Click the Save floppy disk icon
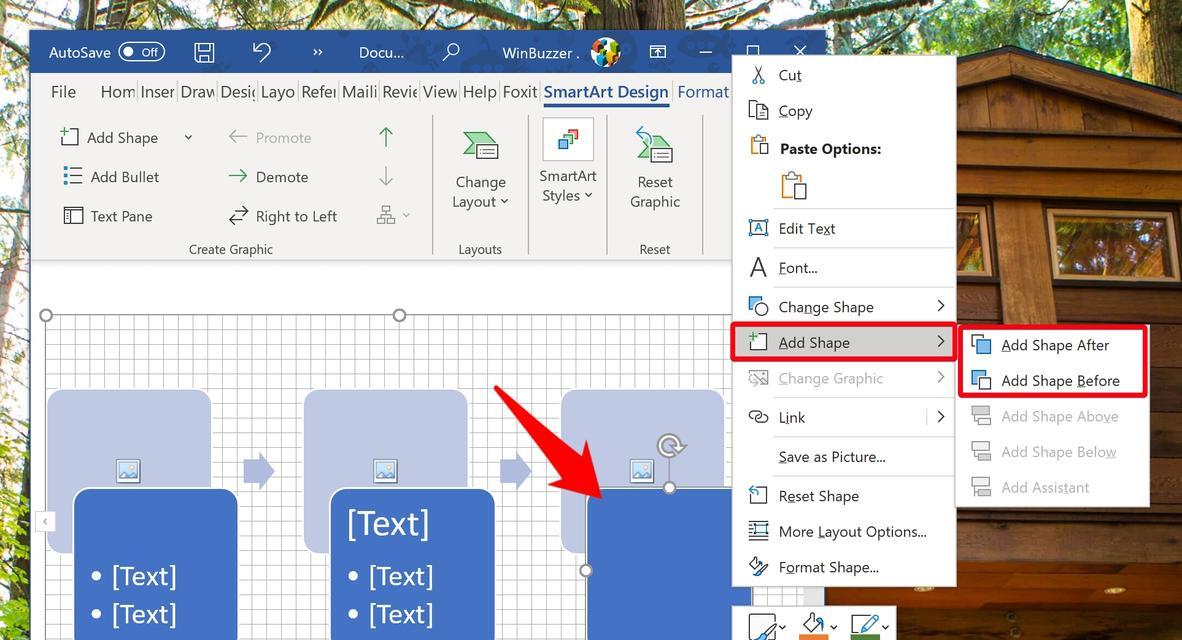This screenshot has height=640, width=1182. click(x=204, y=52)
